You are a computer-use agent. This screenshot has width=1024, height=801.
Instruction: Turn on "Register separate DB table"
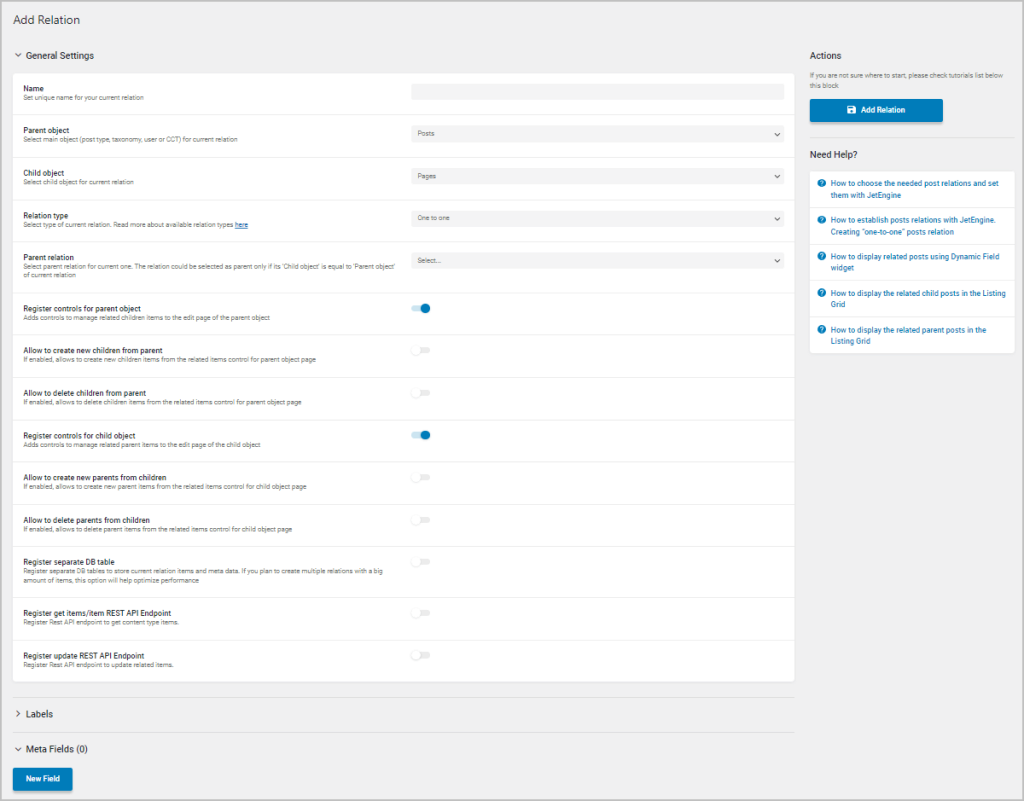(x=420, y=562)
